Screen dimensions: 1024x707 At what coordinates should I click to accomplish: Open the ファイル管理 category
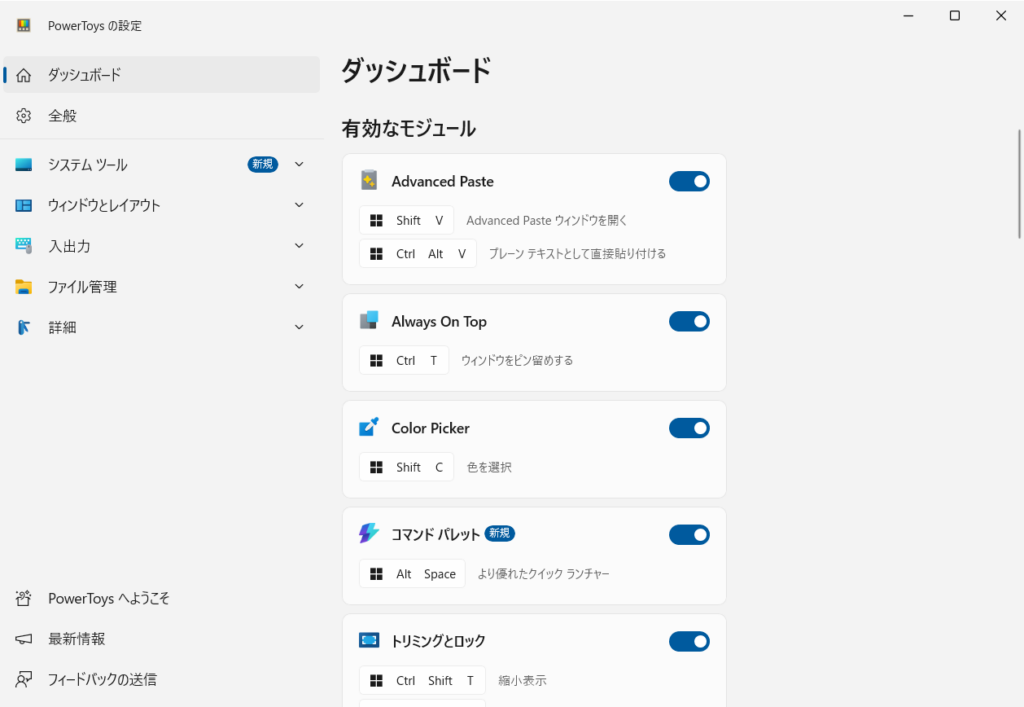point(161,287)
